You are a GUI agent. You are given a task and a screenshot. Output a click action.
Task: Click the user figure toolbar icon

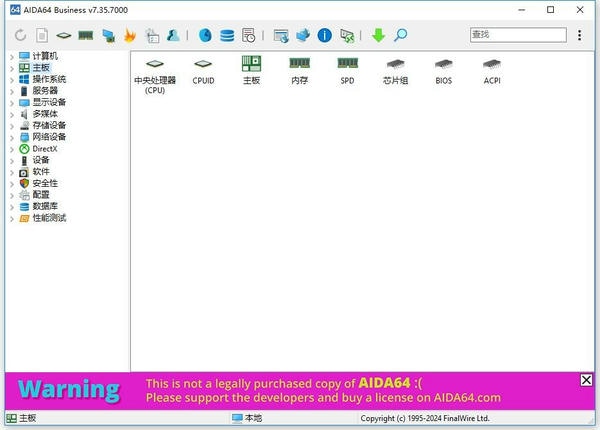(173, 35)
